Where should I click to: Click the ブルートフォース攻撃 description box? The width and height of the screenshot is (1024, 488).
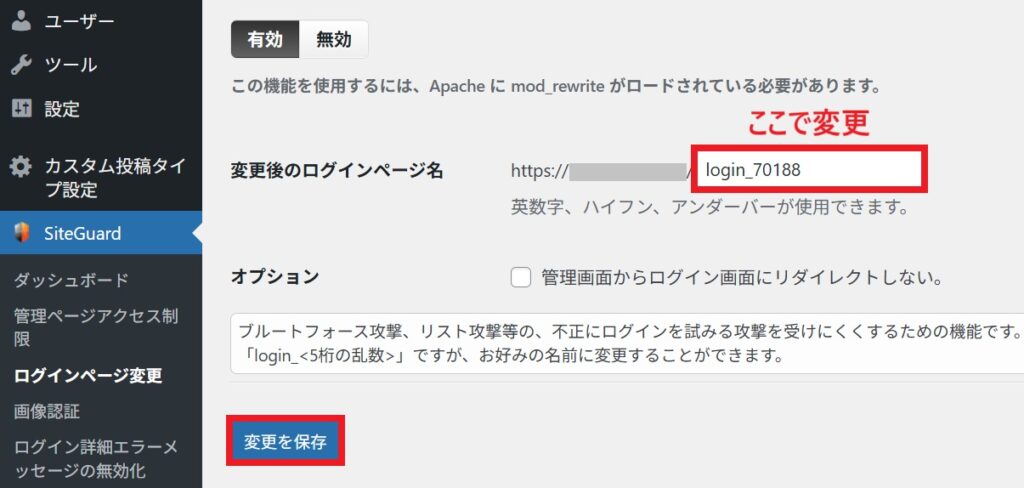click(x=627, y=344)
